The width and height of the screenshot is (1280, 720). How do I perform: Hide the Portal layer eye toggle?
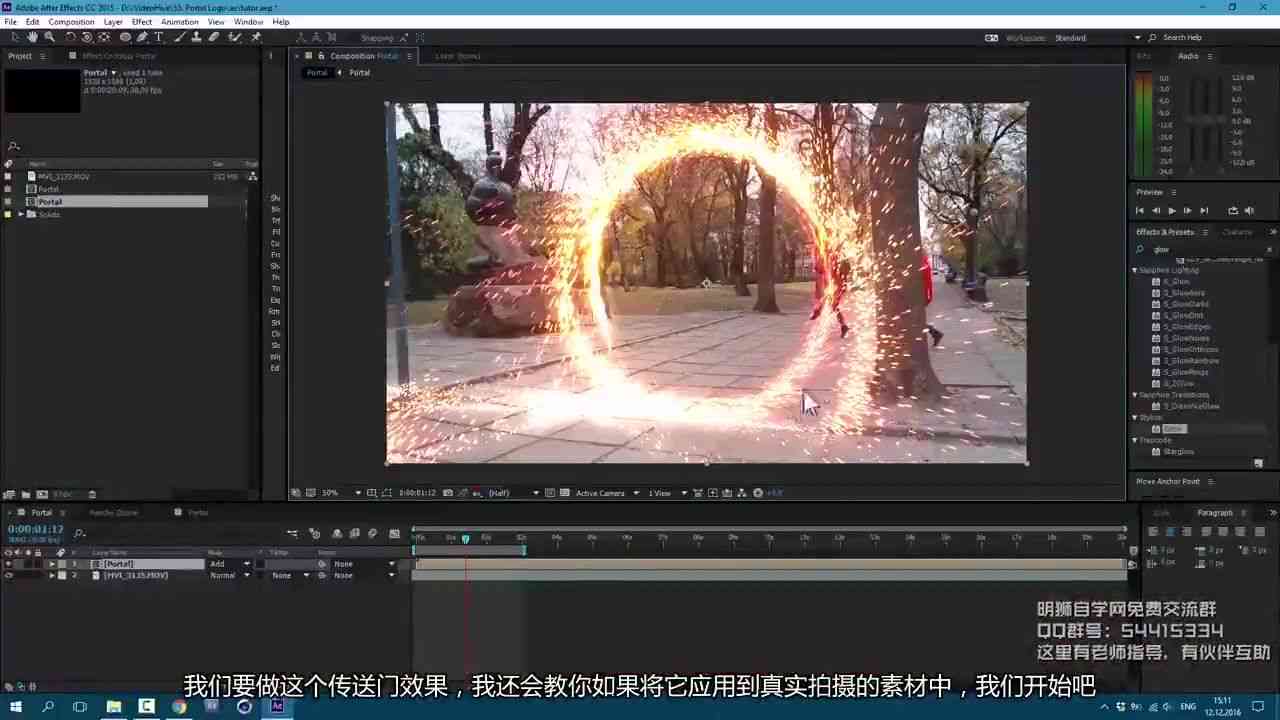9,564
